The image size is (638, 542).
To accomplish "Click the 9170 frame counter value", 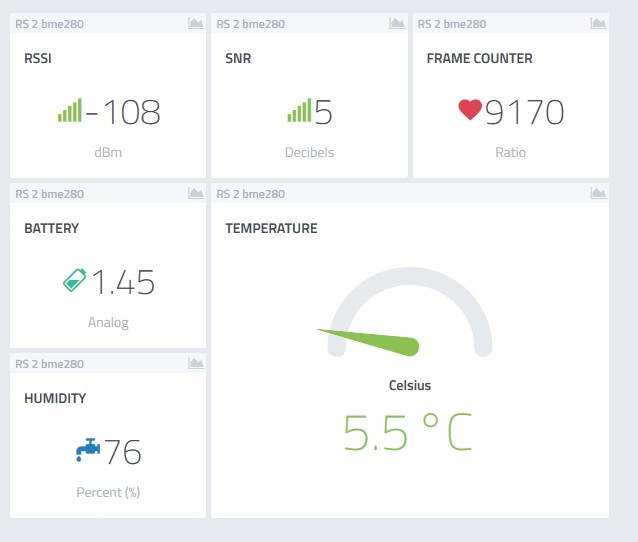I will pyautogui.click(x=525, y=112).
